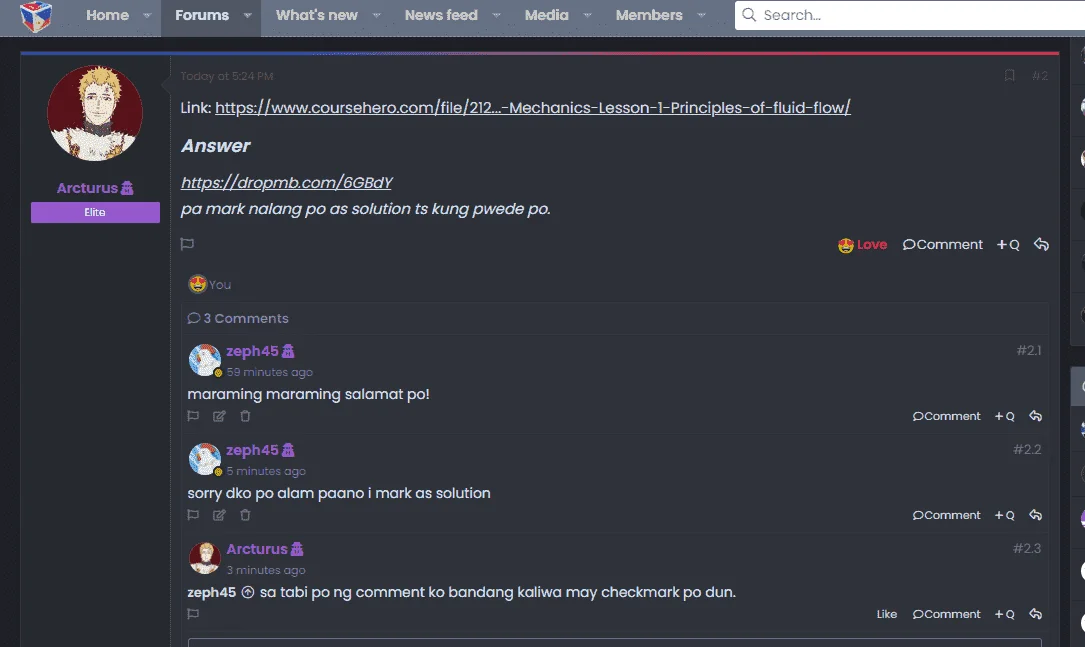Open the dropmb.com/6GBdY link

point(286,183)
